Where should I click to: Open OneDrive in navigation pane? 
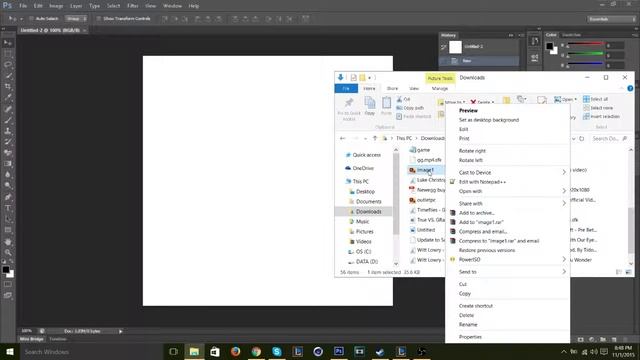tap(359, 168)
